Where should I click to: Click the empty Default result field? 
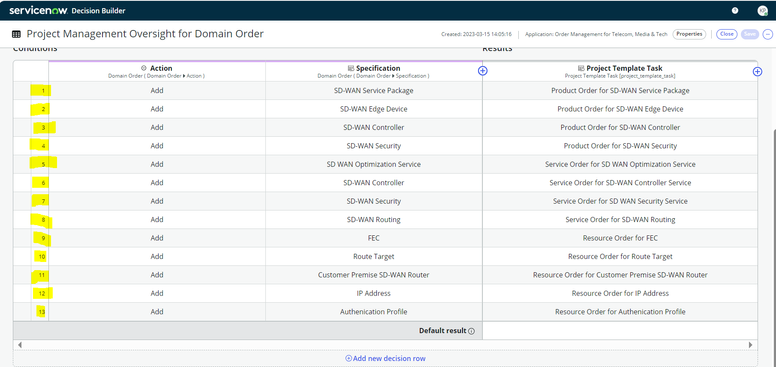pos(620,330)
